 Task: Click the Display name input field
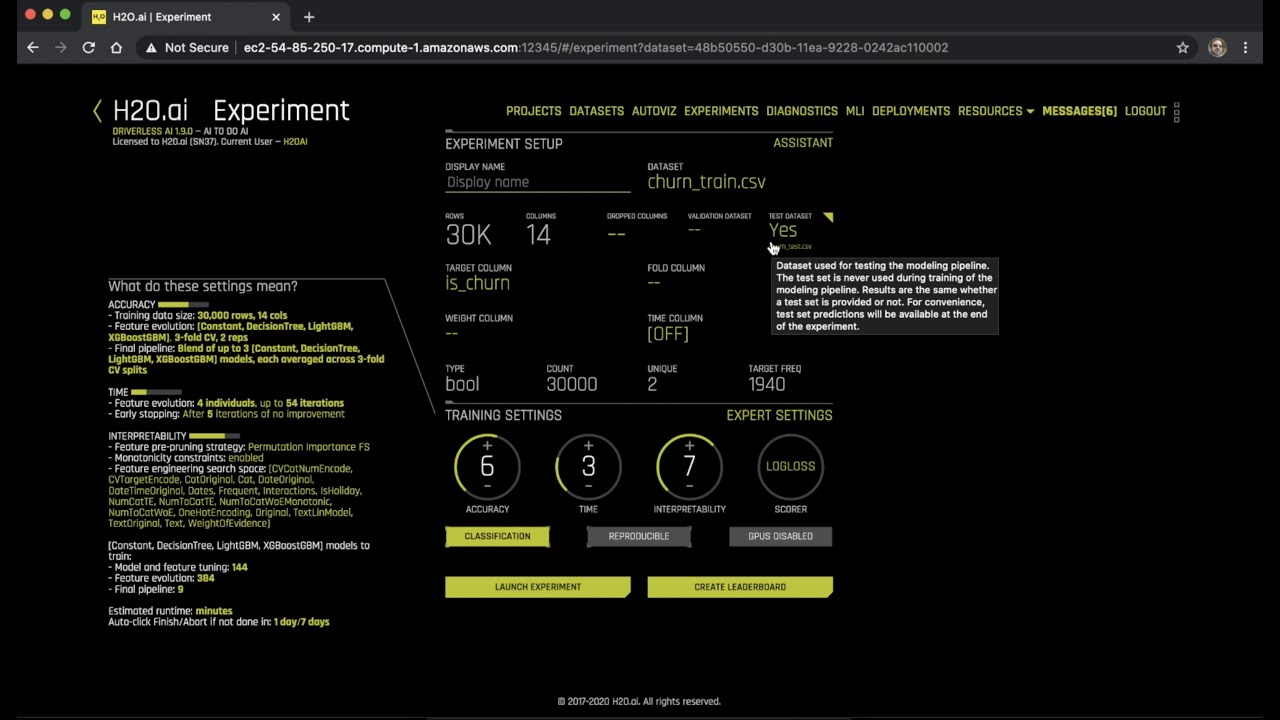[538, 182]
